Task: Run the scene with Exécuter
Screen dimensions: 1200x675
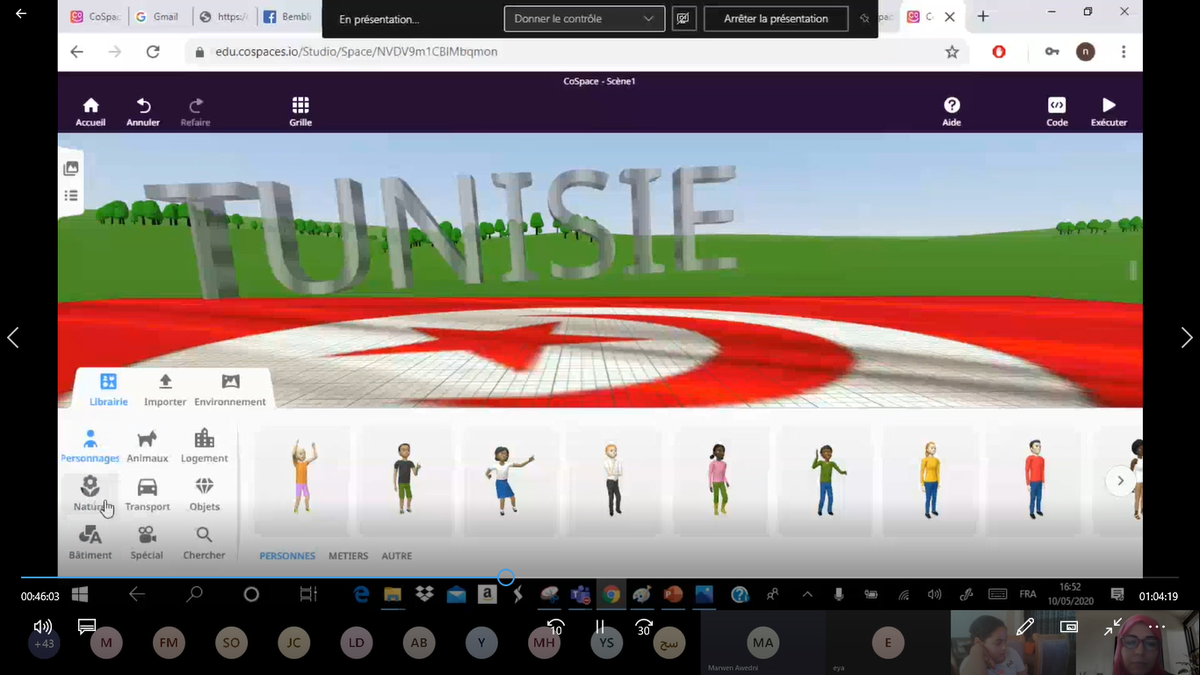Action: coord(1108,111)
